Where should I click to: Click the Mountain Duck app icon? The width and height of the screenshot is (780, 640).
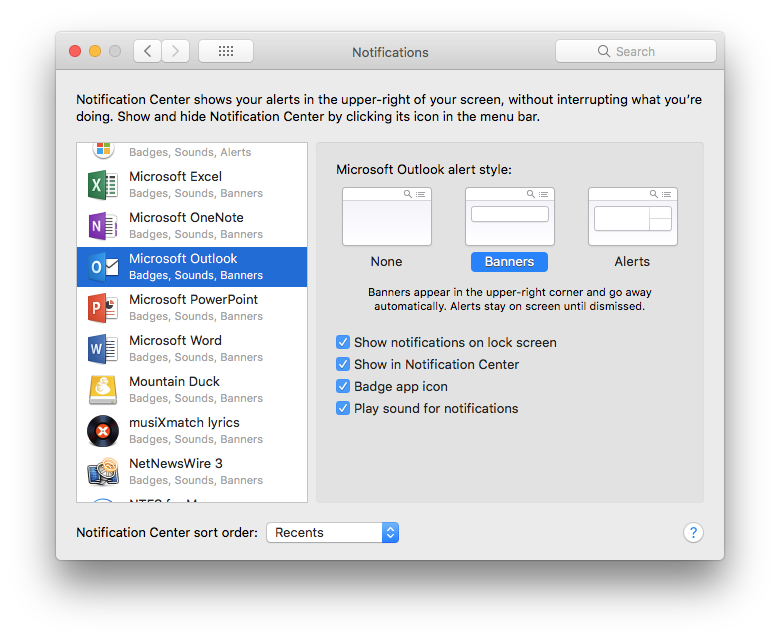pyautogui.click(x=103, y=390)
